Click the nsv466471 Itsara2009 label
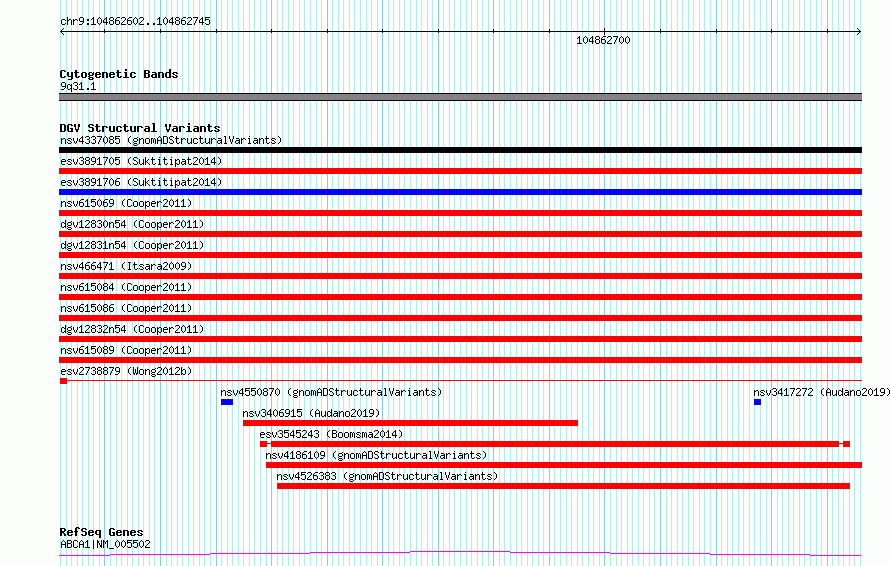Image resolution: width=890 pixels, height=566 pixels. (x=126, y=266)
